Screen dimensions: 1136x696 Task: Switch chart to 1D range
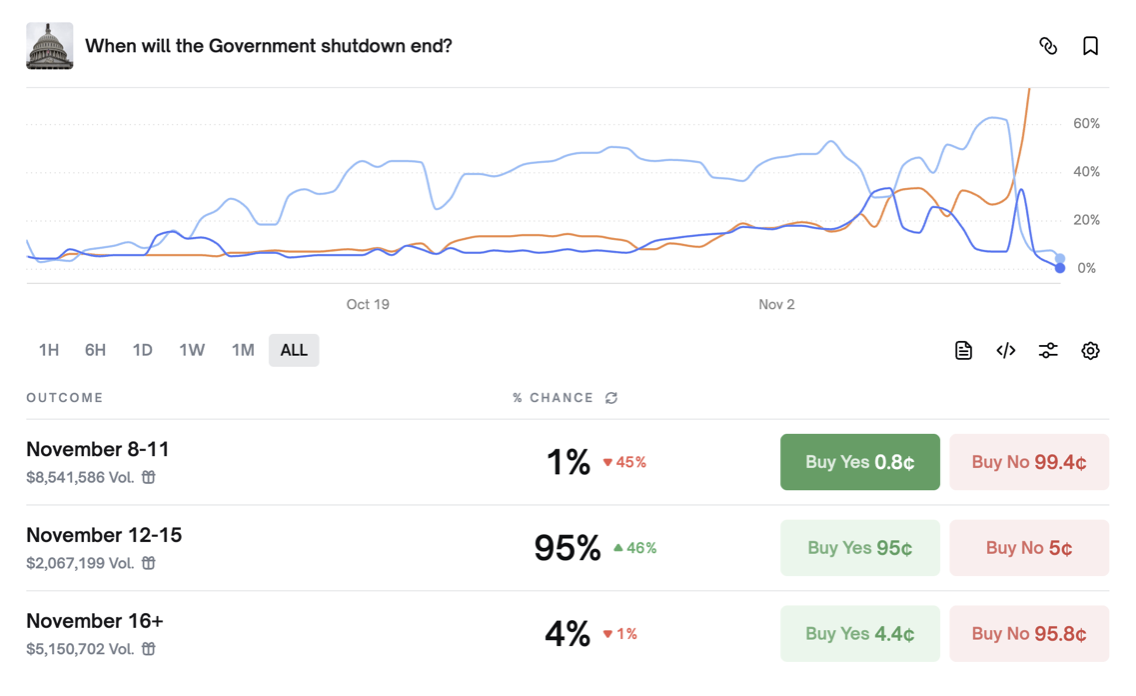142,350
